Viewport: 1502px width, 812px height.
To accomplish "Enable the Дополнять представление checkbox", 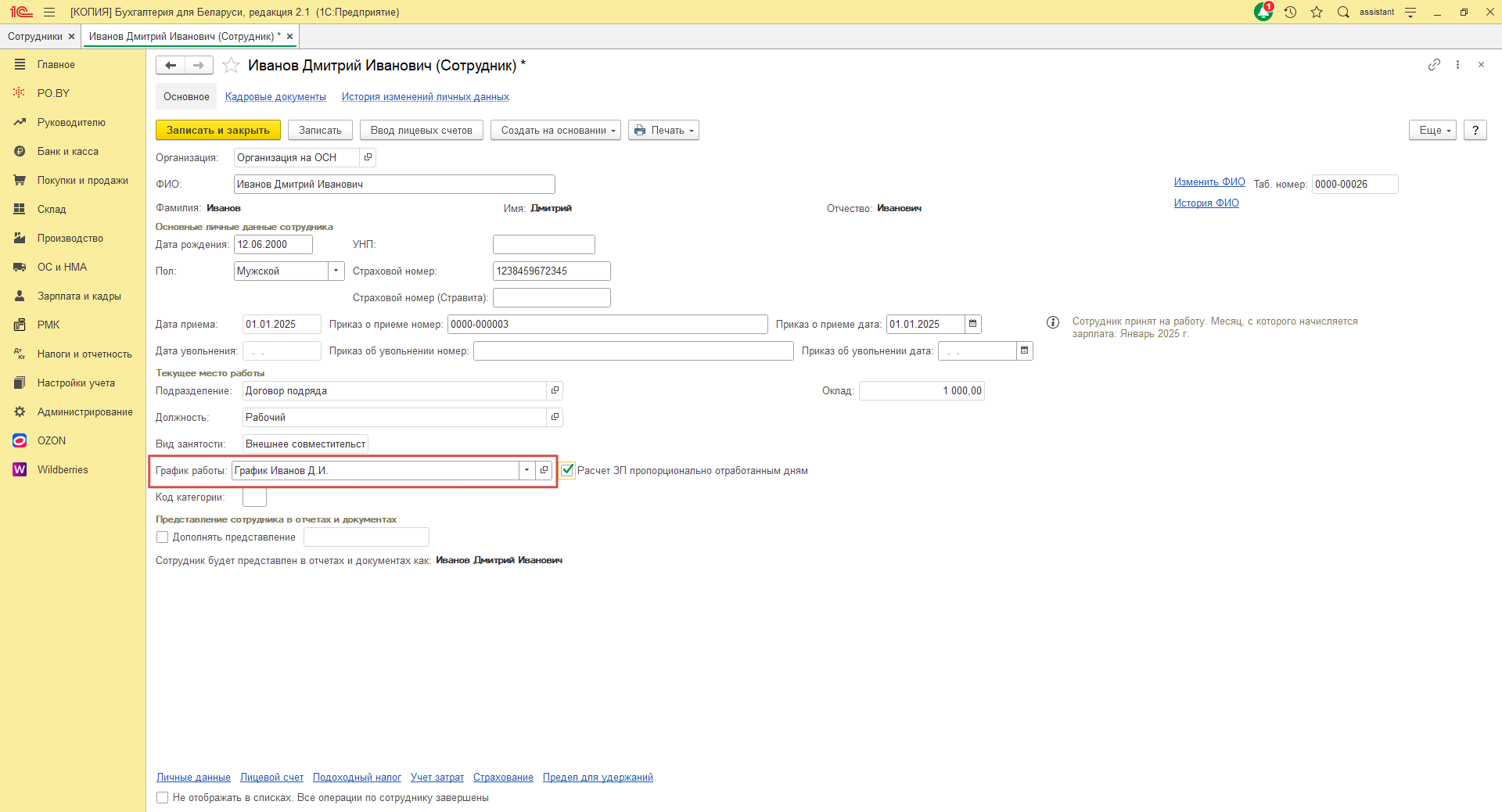I will [163, 537].
